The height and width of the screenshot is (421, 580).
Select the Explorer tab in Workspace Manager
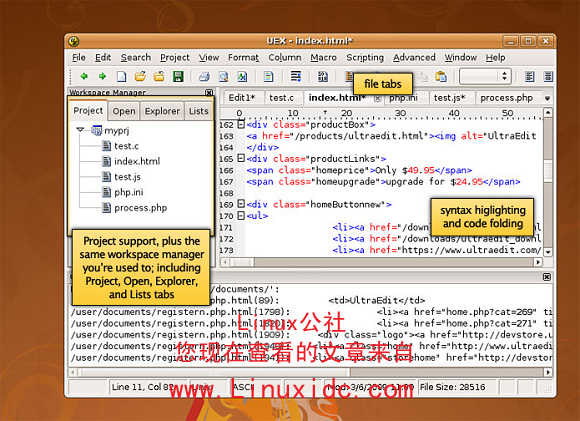point(162,111)
